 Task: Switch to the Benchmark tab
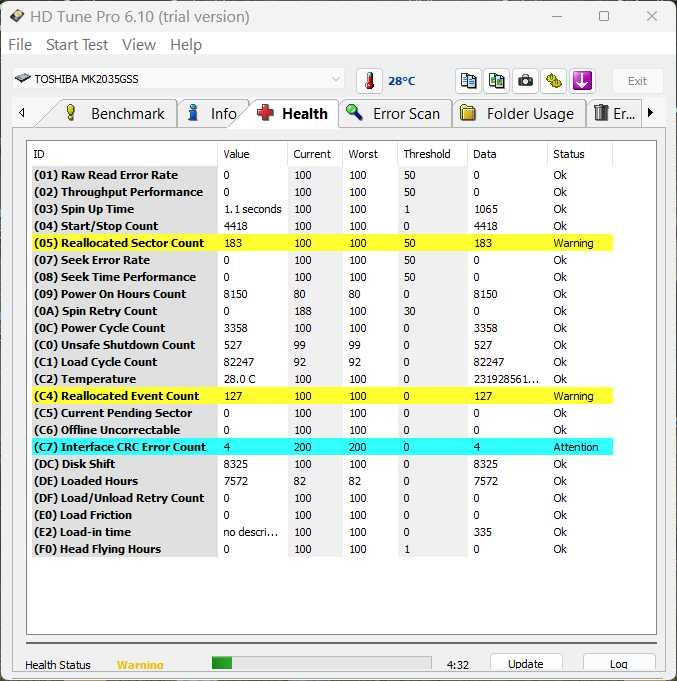(x=114, y=114)
